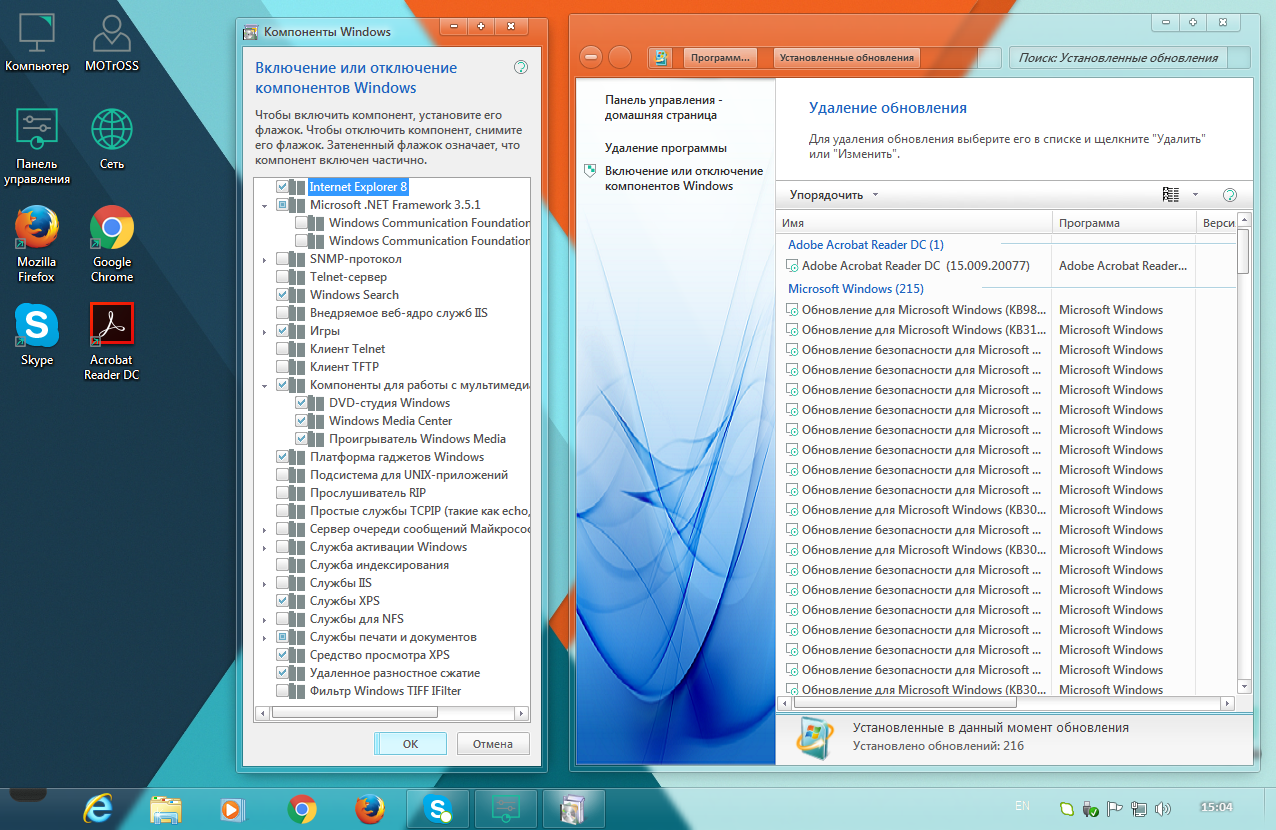
Task: Open the Компьютер desktop icon
Action: tap(37, 43)
